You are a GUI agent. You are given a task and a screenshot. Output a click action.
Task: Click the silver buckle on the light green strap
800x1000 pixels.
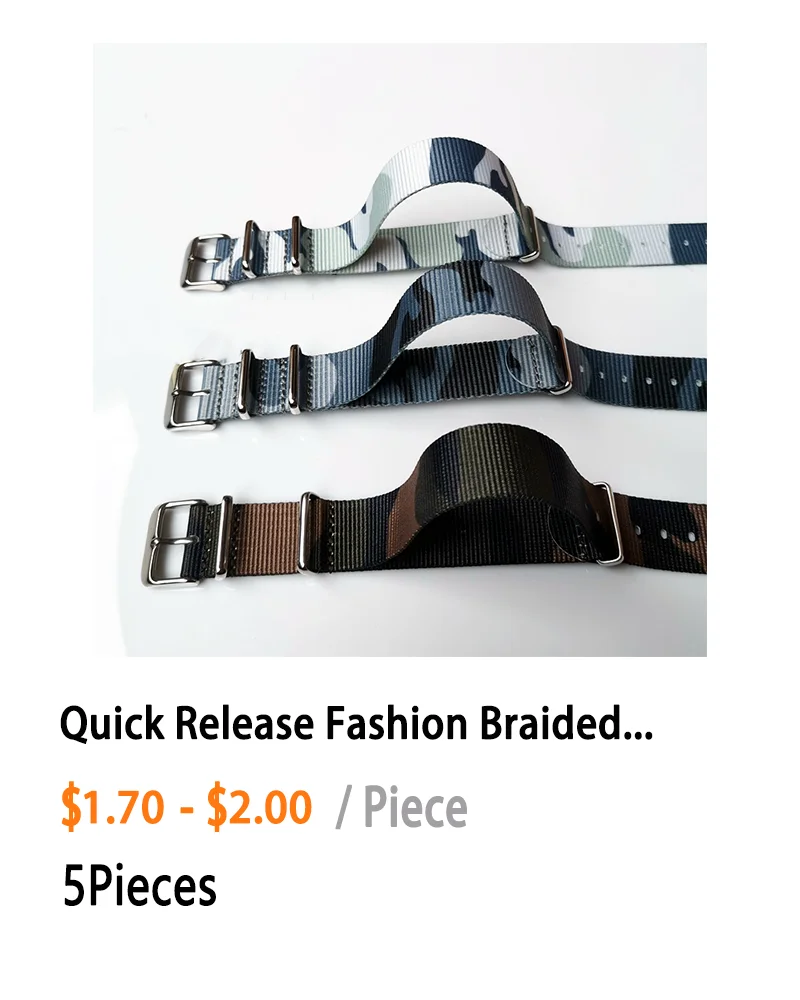click(x=207, y=263)
